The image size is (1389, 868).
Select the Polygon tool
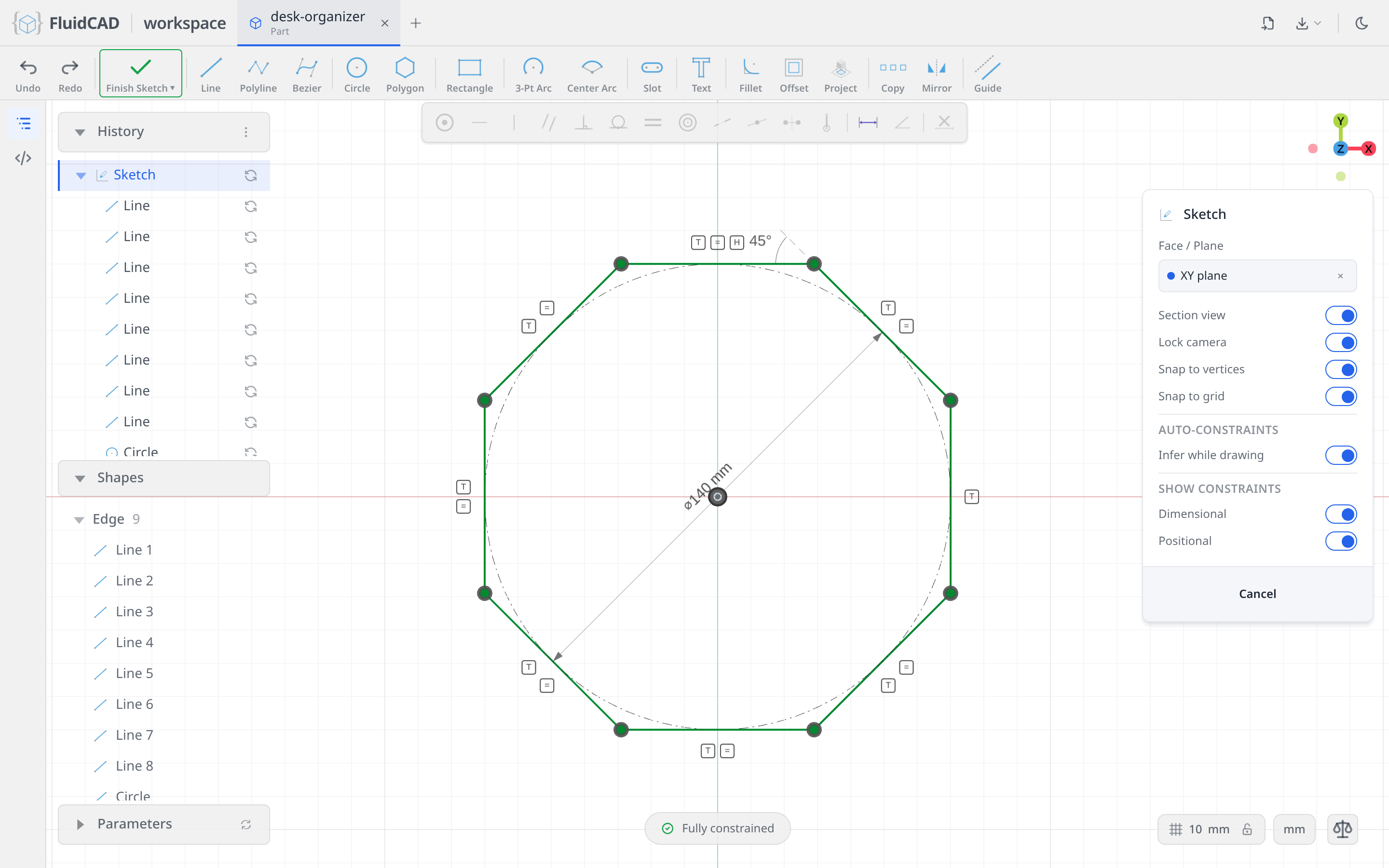[x=405, y=75]
